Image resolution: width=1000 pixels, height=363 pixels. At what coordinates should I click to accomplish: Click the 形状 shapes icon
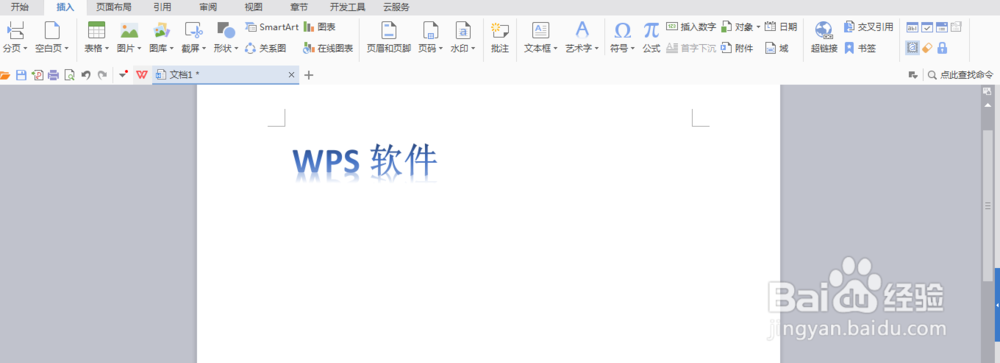226,30
